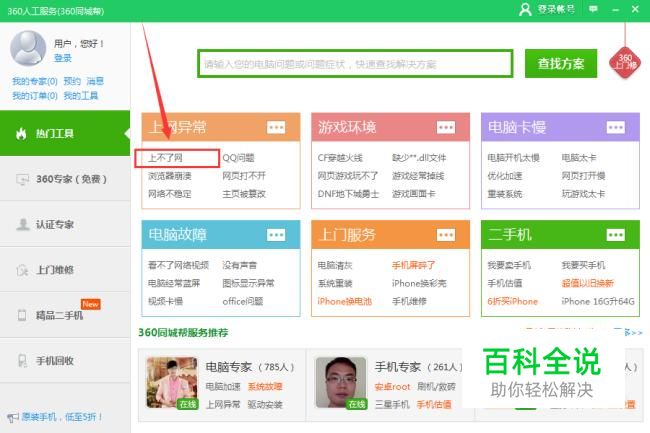Choose iPhone换电池 service

[x=345, y=301]
